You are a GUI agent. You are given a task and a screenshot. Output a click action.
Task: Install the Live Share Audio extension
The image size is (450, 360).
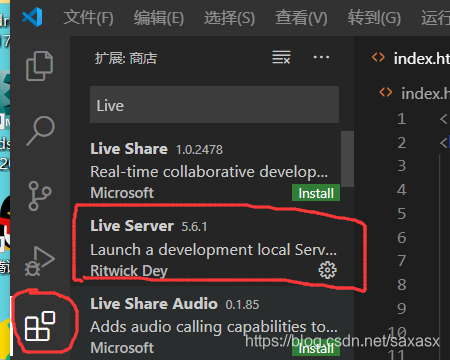[x=316, y=348]
